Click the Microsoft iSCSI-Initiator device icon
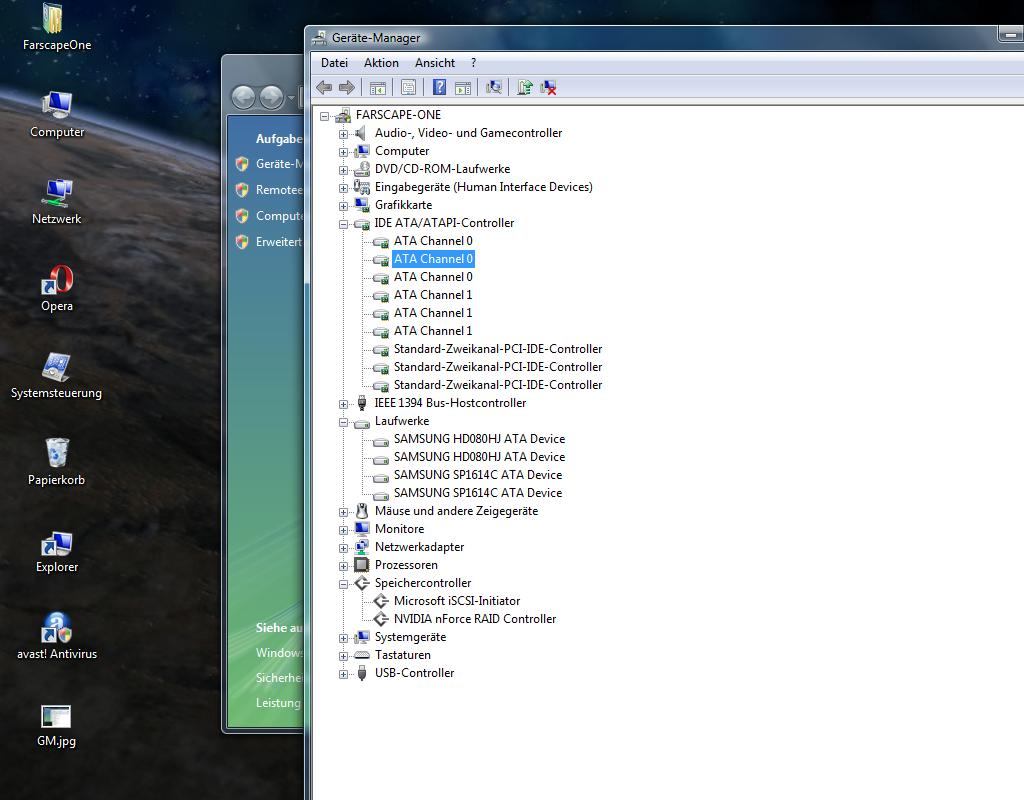The height and width of the screenshot is (800, 1024). pyautogui.click(x=381, y=601)
